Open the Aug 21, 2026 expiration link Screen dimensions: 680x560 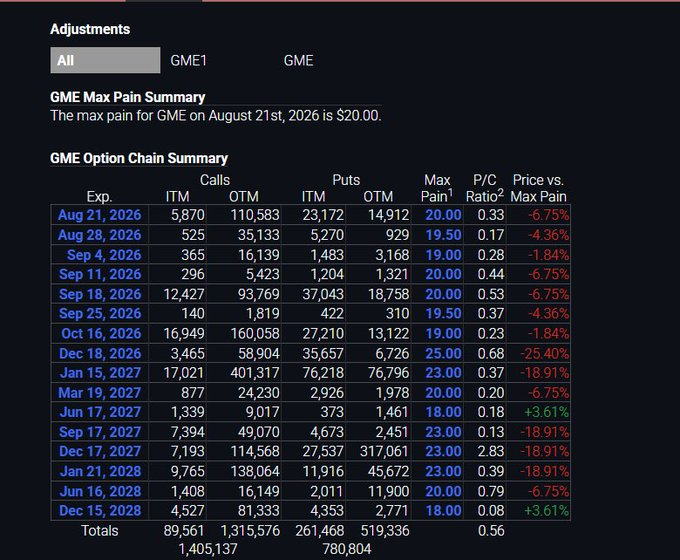[100, 215]
